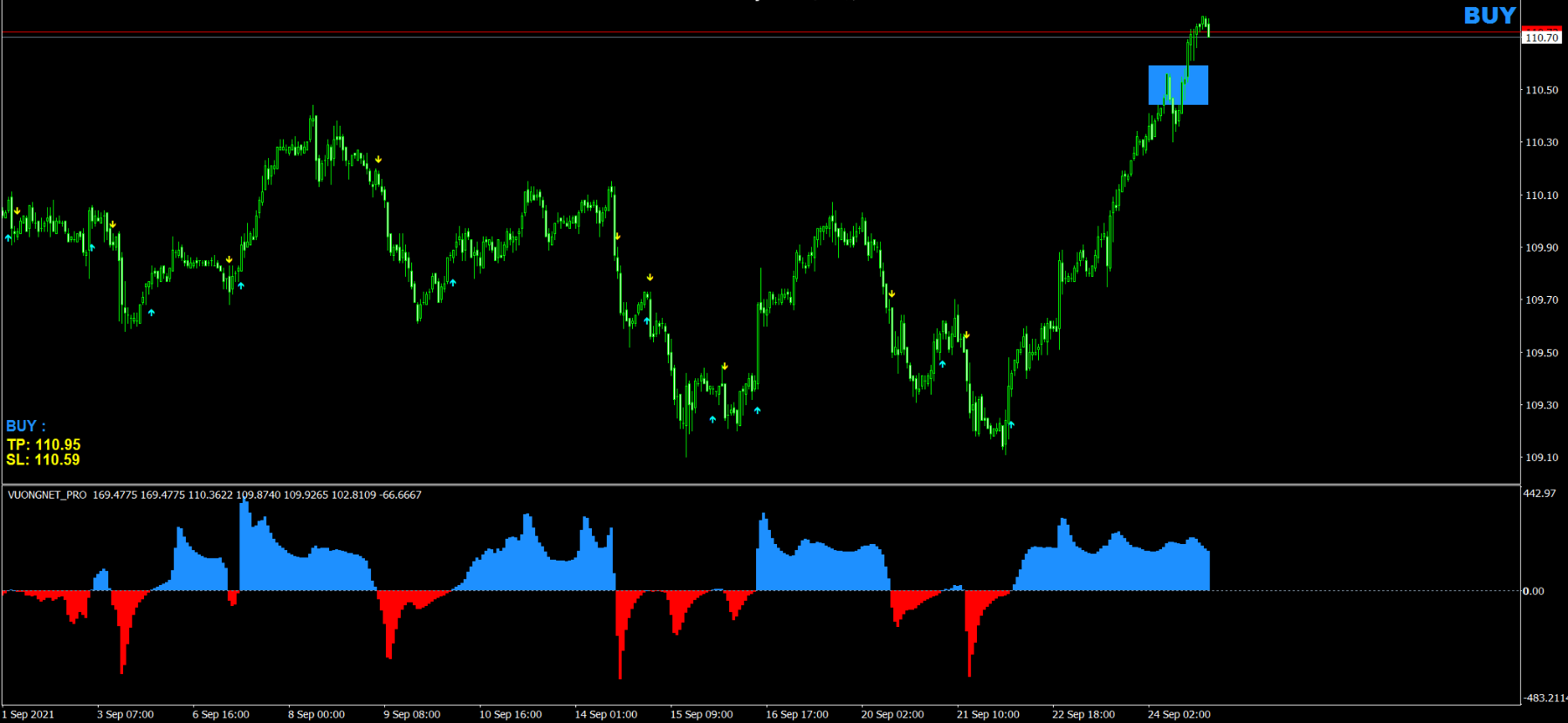Click the rightmost yellow down arrow
The height and width of the screenshot is (723, 1568).
pos(966,335)
